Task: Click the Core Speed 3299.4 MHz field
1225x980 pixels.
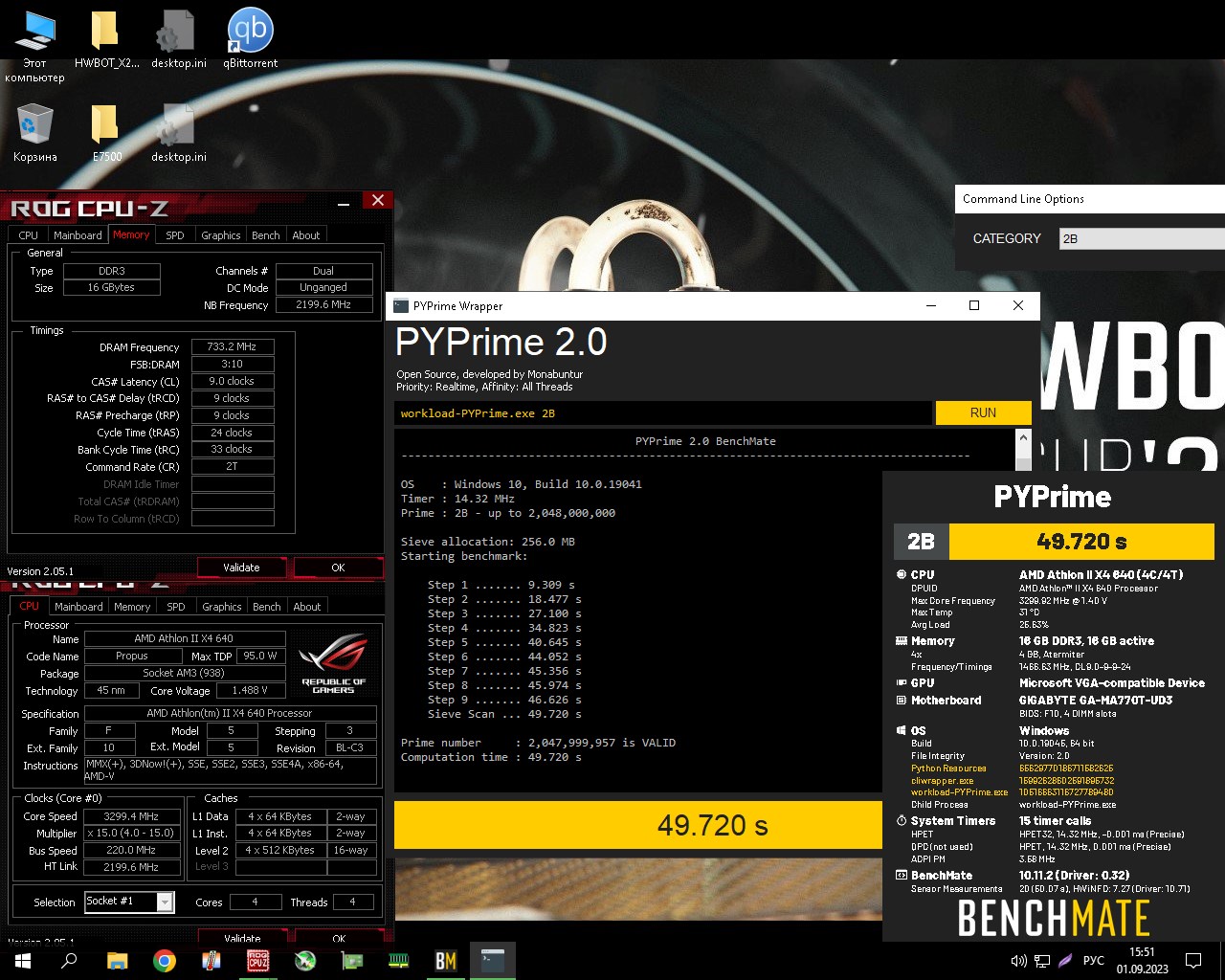Action: tap(131, 816)
